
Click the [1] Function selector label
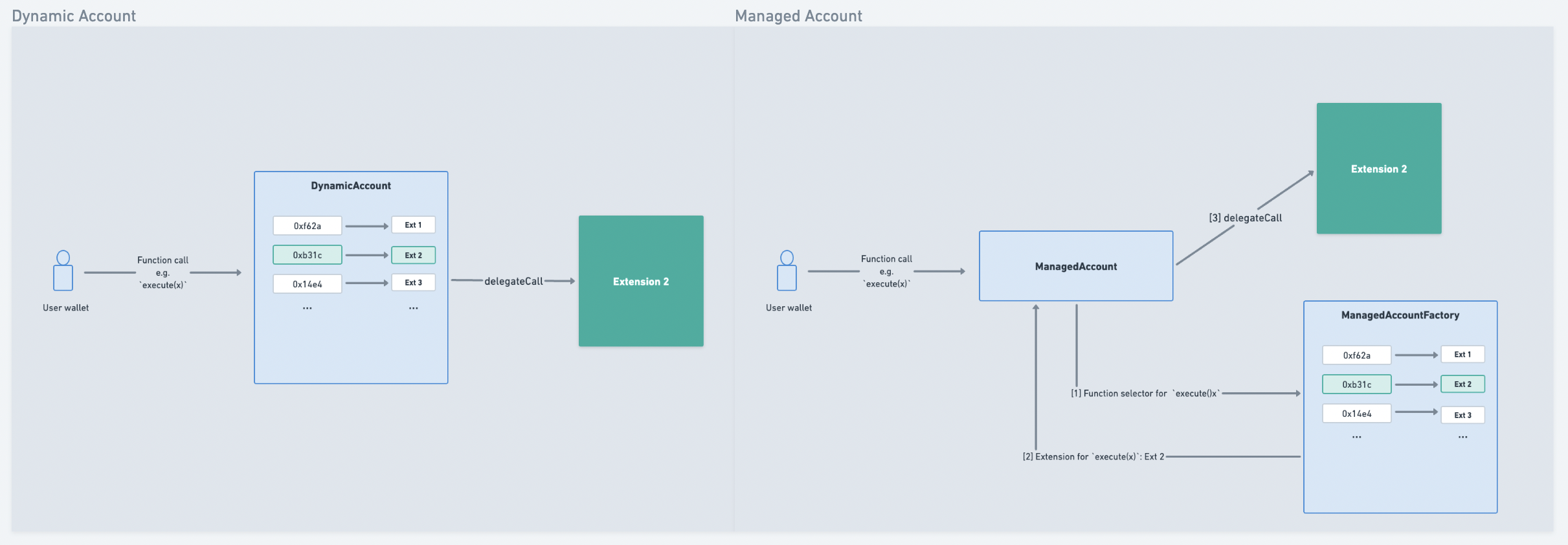pyautogui.click(x=1145, y=394)
